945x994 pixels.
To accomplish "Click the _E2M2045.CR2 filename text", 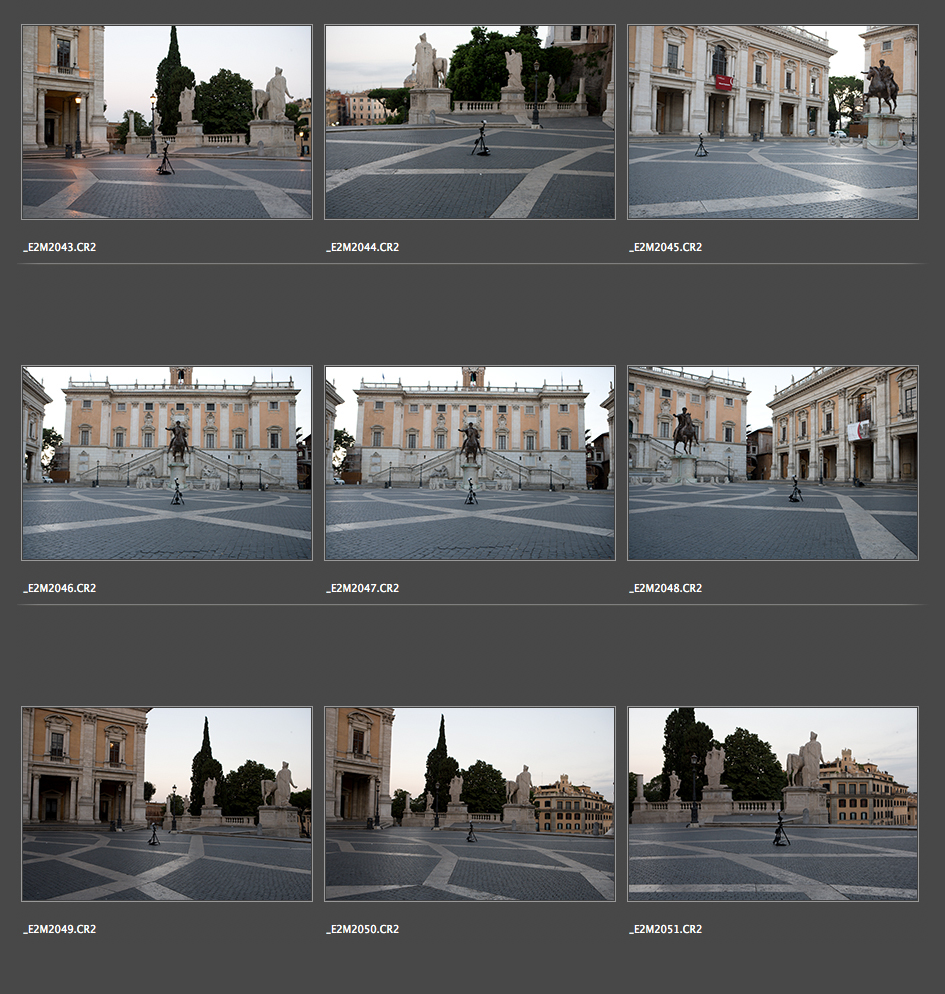I will click(x=666, y=247).
